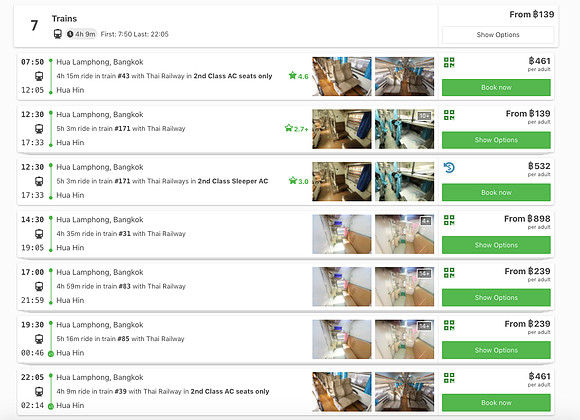The width and height of the screenshot is (580, 420).
Task: Click the clock duration badge 4h 9m
Action: point(81,34)
